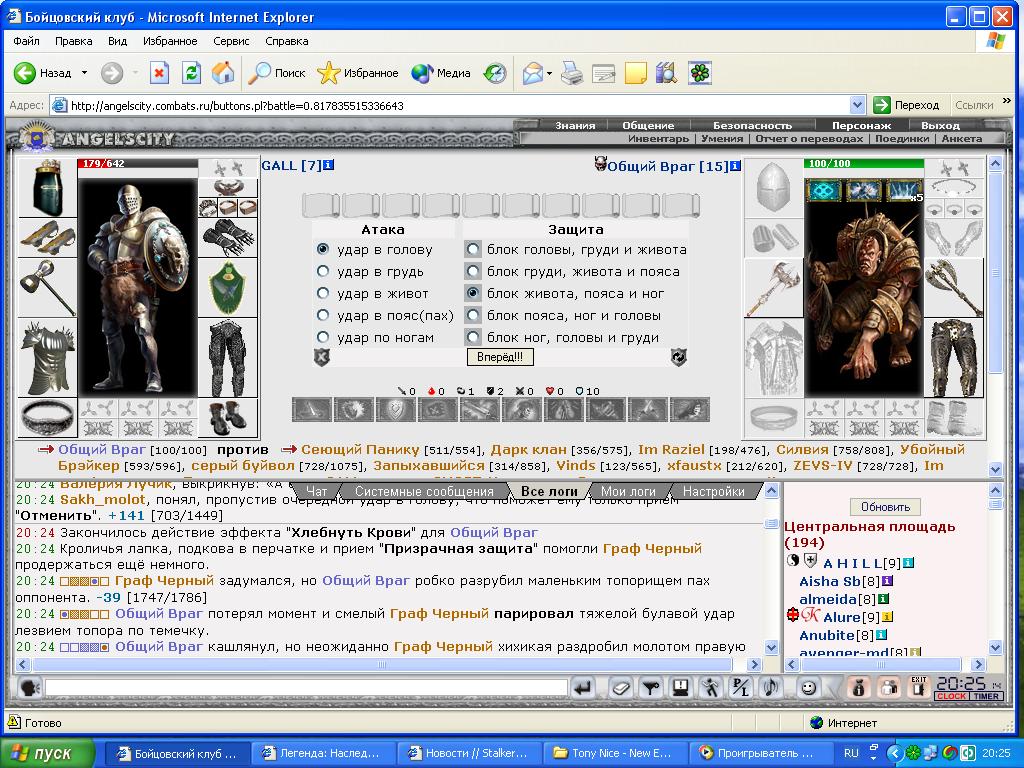This screenshot has width=1024, height=768.
Task: Switch to the Мои логи tab
Action: pos(628,491)
